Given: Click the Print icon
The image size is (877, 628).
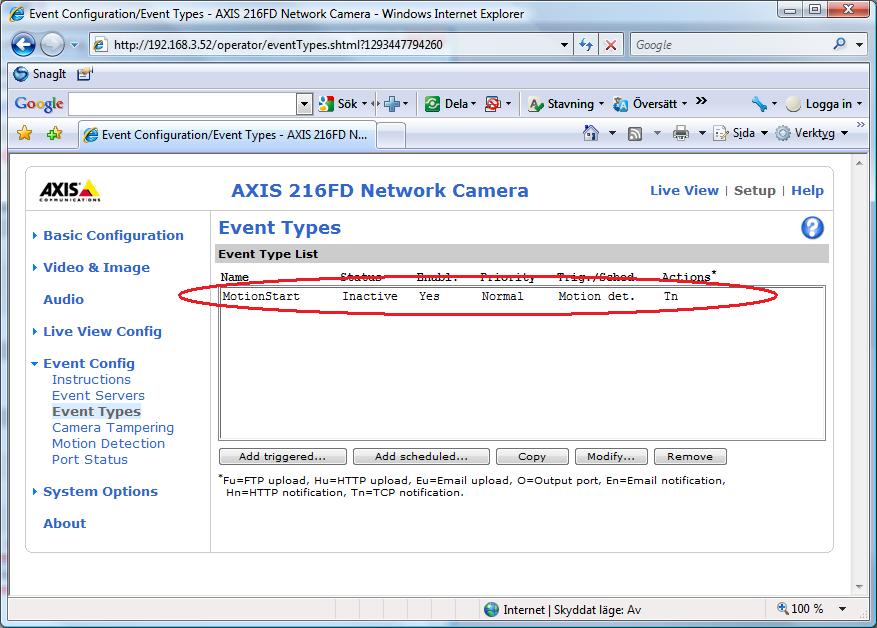Looking at the screenshot, I should point(681,133).
